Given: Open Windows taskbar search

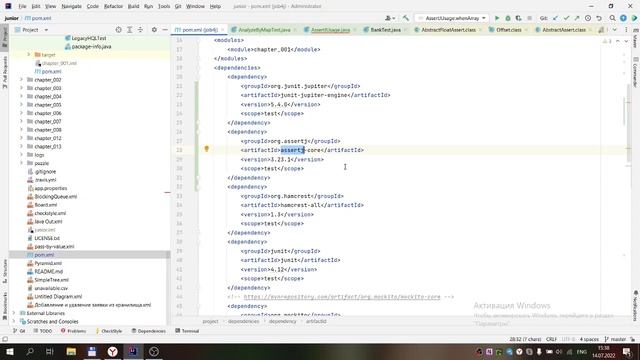Looking at the screenshot, I should pos(30,351).
